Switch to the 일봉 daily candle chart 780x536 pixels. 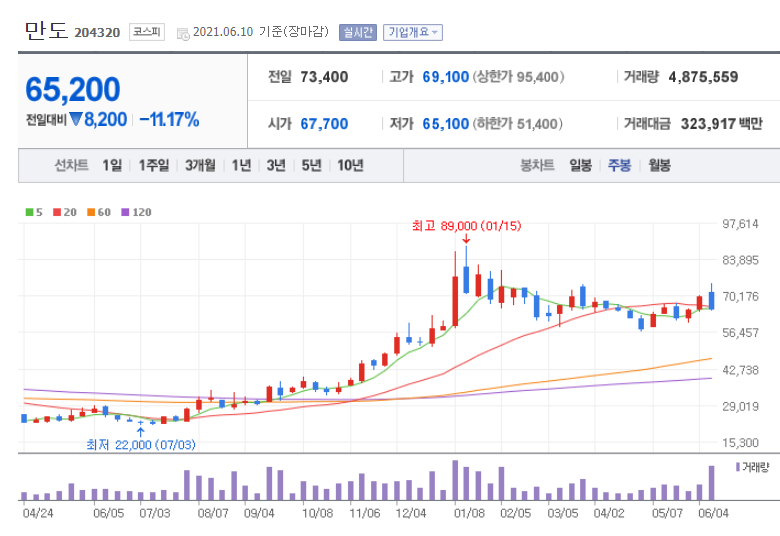tap(581, 165)
